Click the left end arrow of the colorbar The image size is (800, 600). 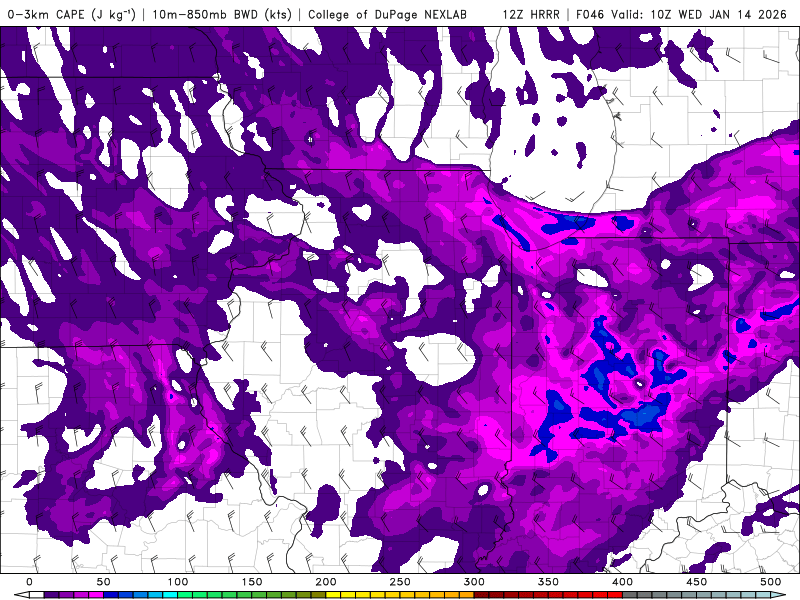[21, 595]
